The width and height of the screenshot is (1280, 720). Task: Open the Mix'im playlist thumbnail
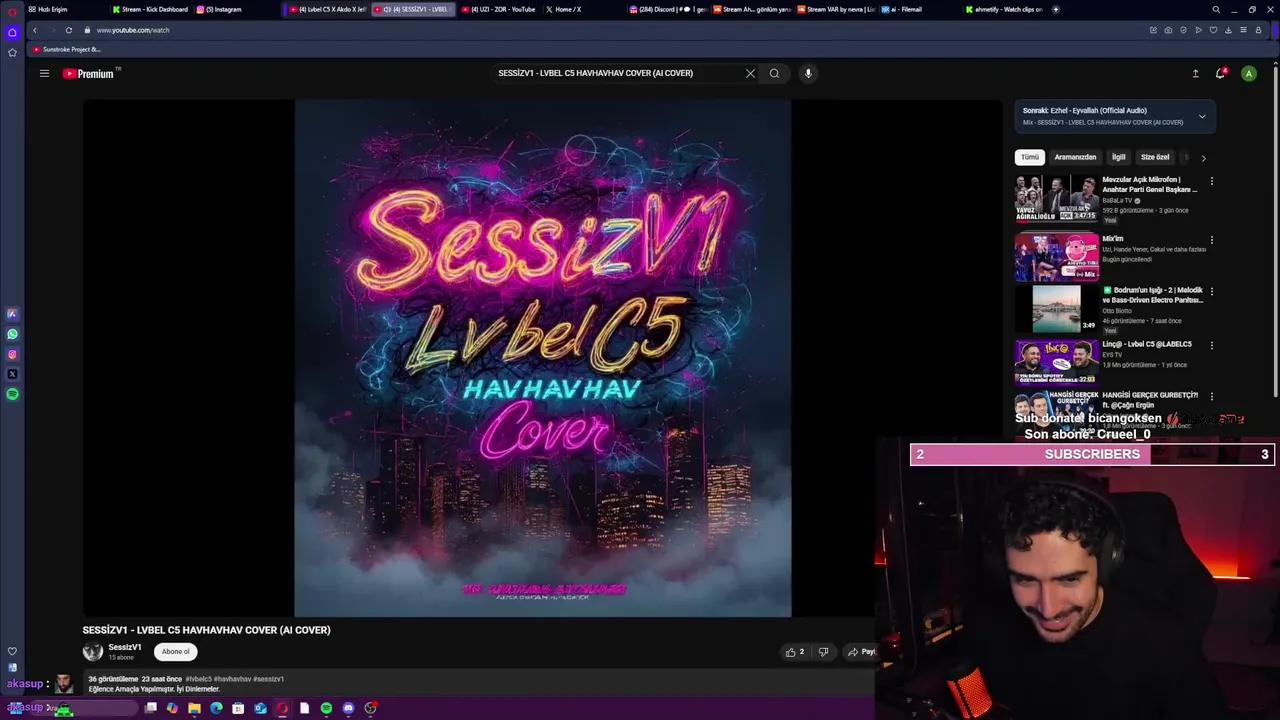(1056, 256)
